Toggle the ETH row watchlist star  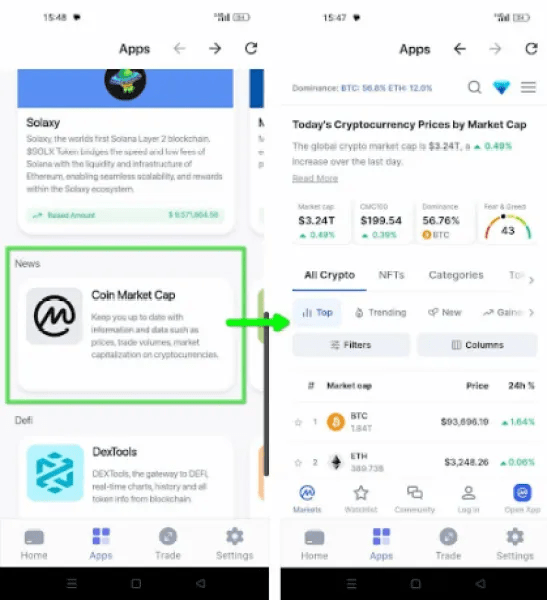tap(298, 463)
